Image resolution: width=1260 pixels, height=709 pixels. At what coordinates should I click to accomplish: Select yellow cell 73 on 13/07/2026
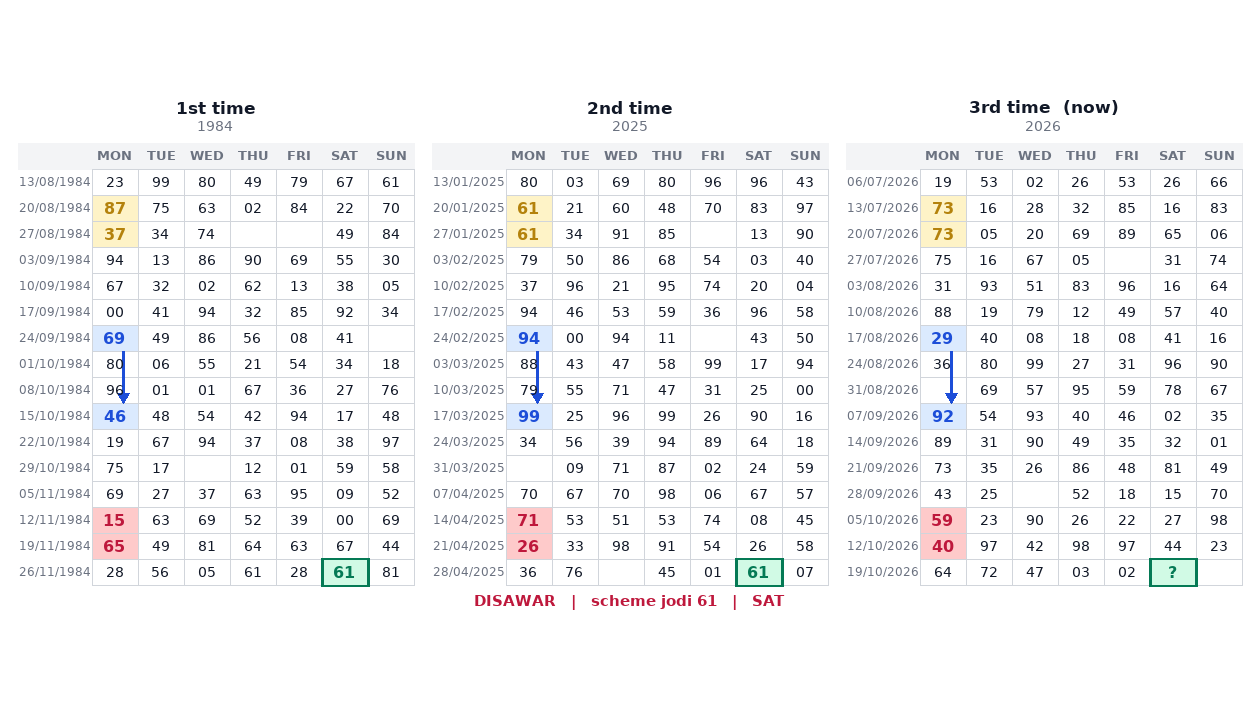click(x=943, y=208)
